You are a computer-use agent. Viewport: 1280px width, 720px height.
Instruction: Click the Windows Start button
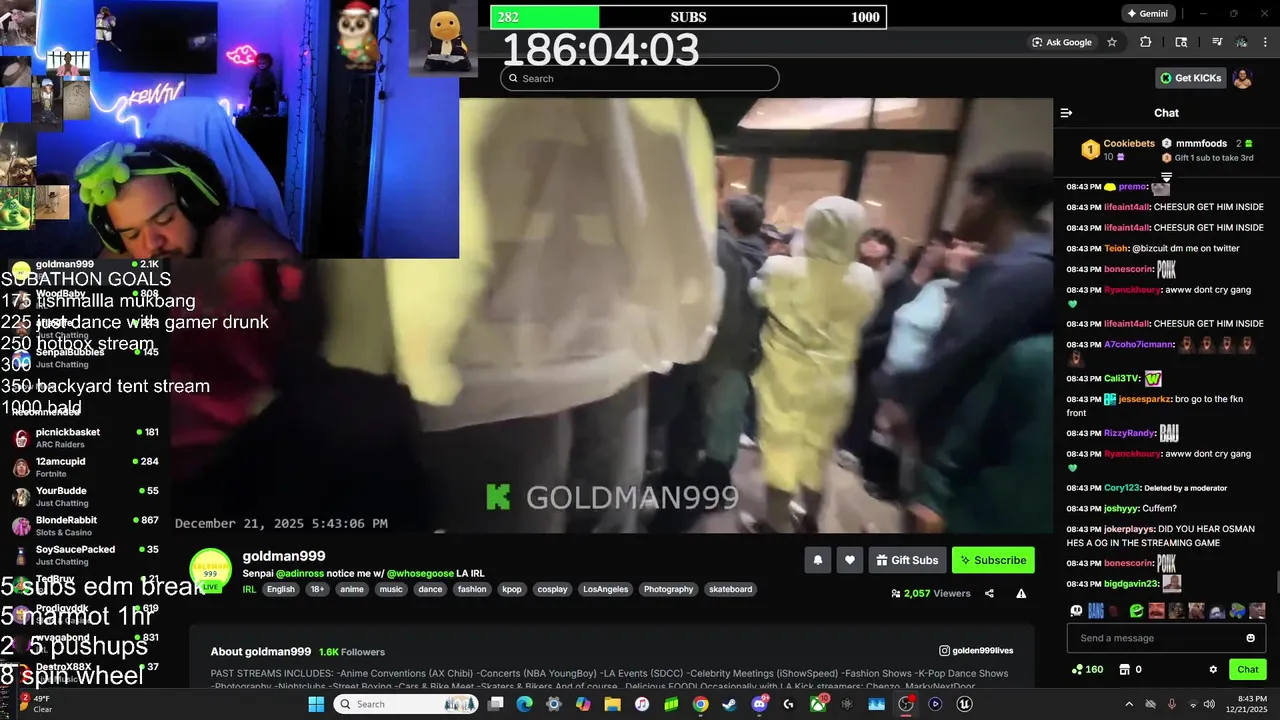(316, 704)
